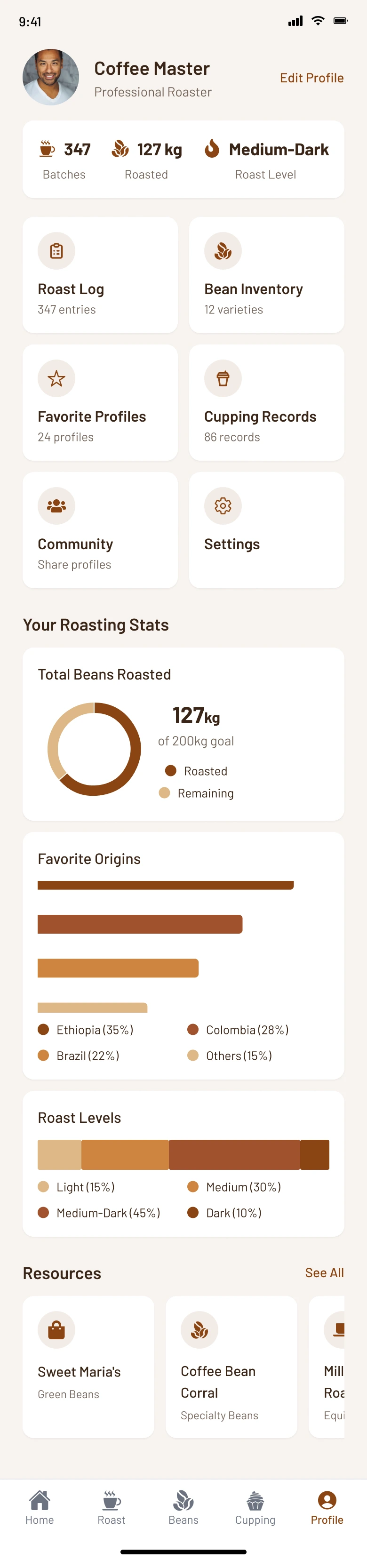Tap the Coffee Bean Corral icon
This screenshot has width=367, height=1568.
tap(199, 1330)
